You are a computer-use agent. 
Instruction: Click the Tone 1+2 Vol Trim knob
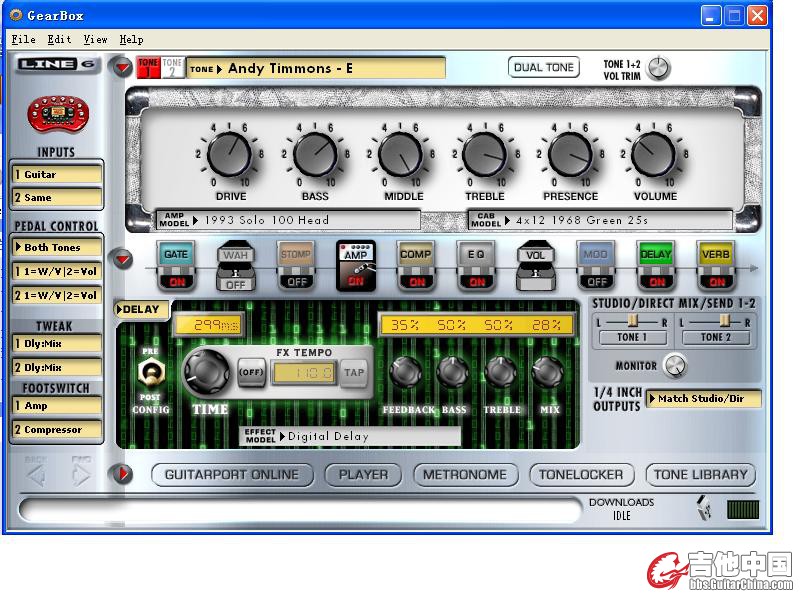pyautogui.click(x=658, y=68)
